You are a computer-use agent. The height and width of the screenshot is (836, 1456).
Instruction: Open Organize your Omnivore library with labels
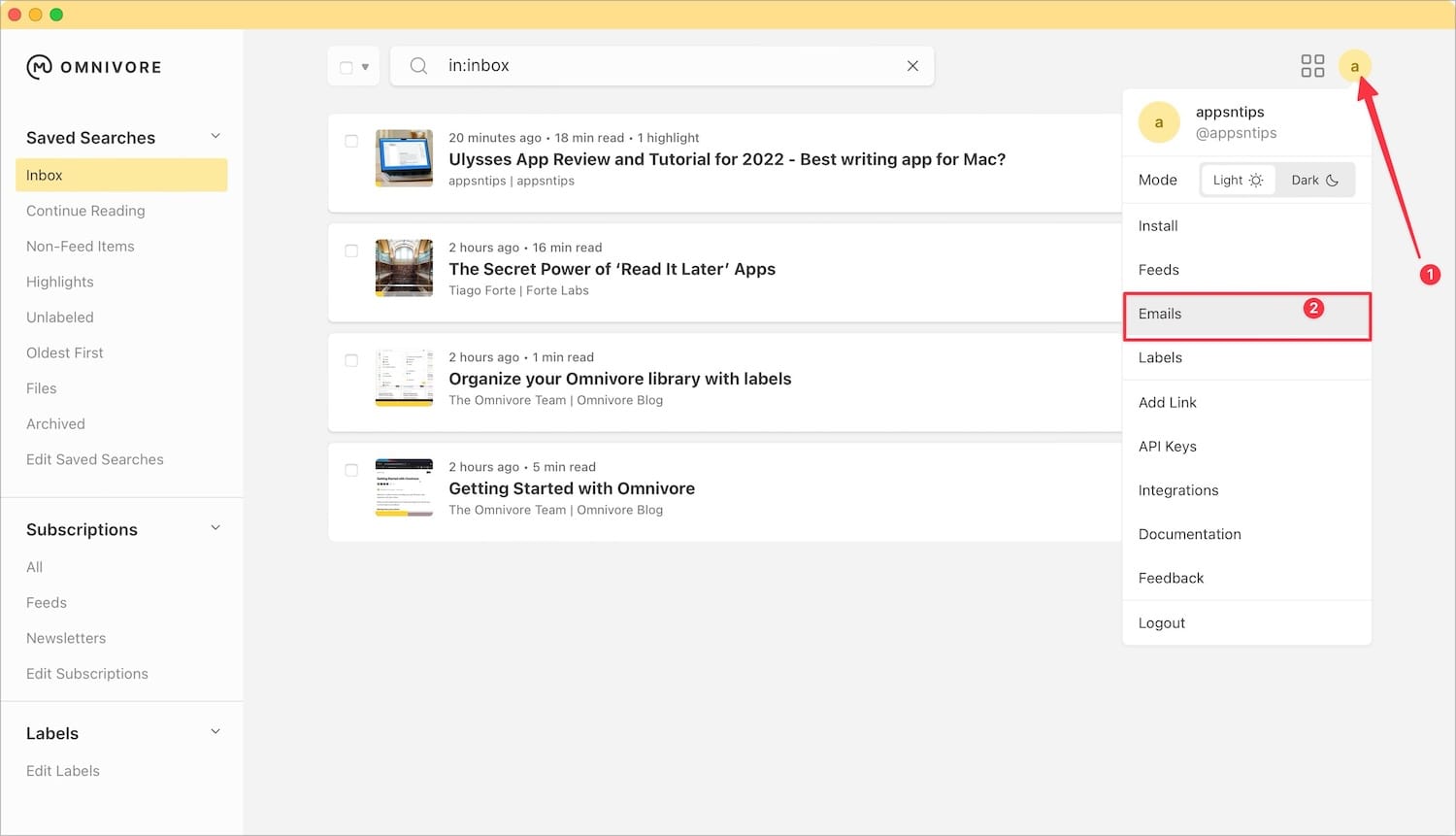[x=620, y=379]
